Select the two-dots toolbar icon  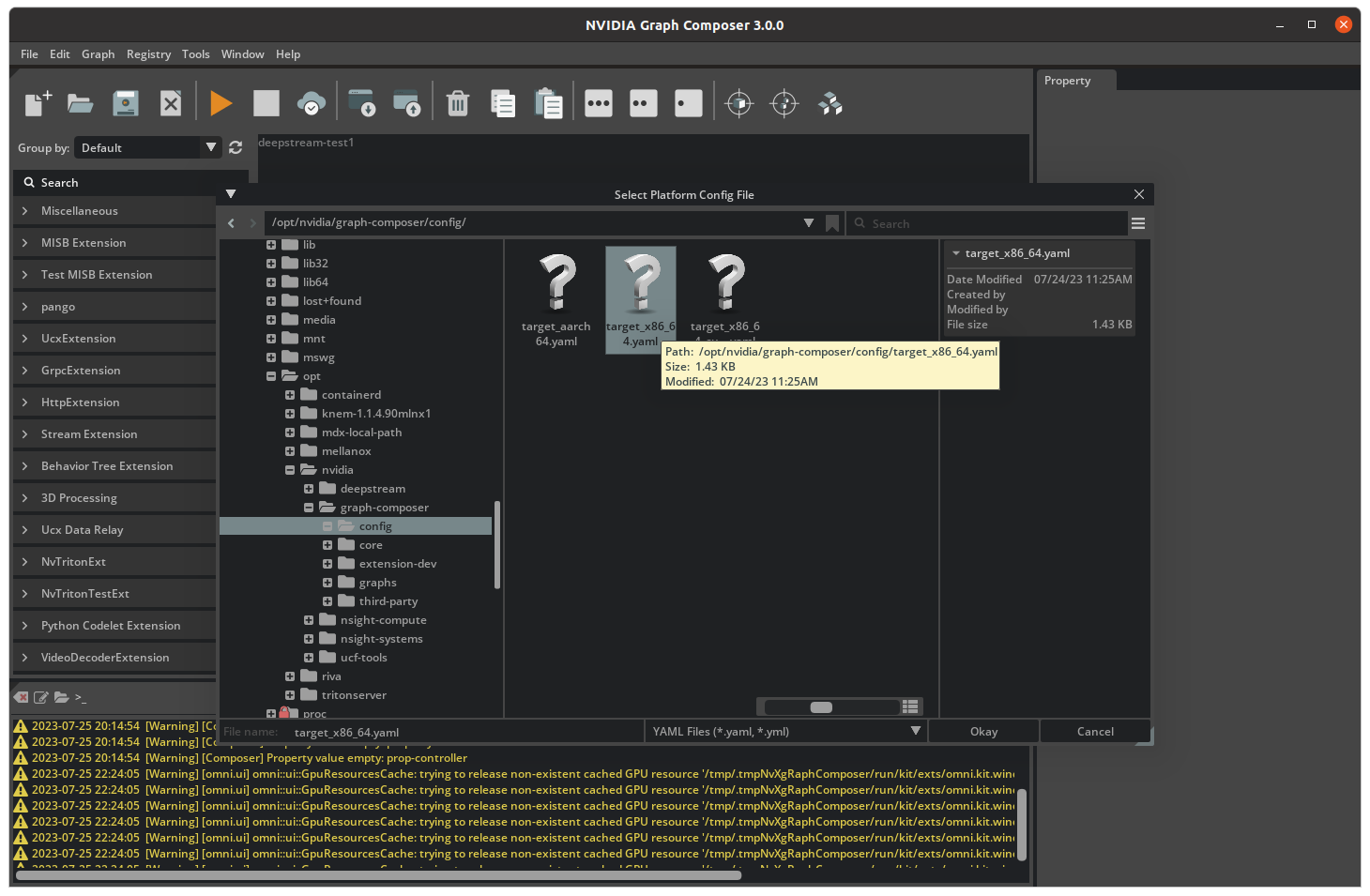point(644,103)
